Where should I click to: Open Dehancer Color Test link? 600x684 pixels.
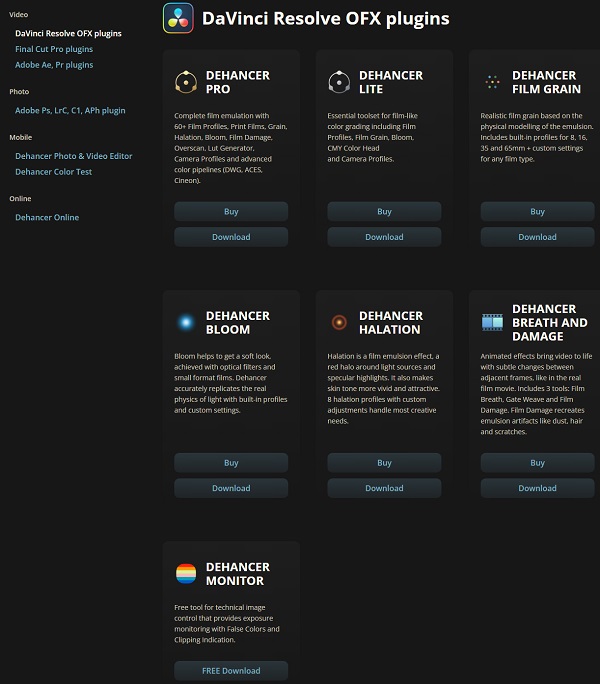53,172
